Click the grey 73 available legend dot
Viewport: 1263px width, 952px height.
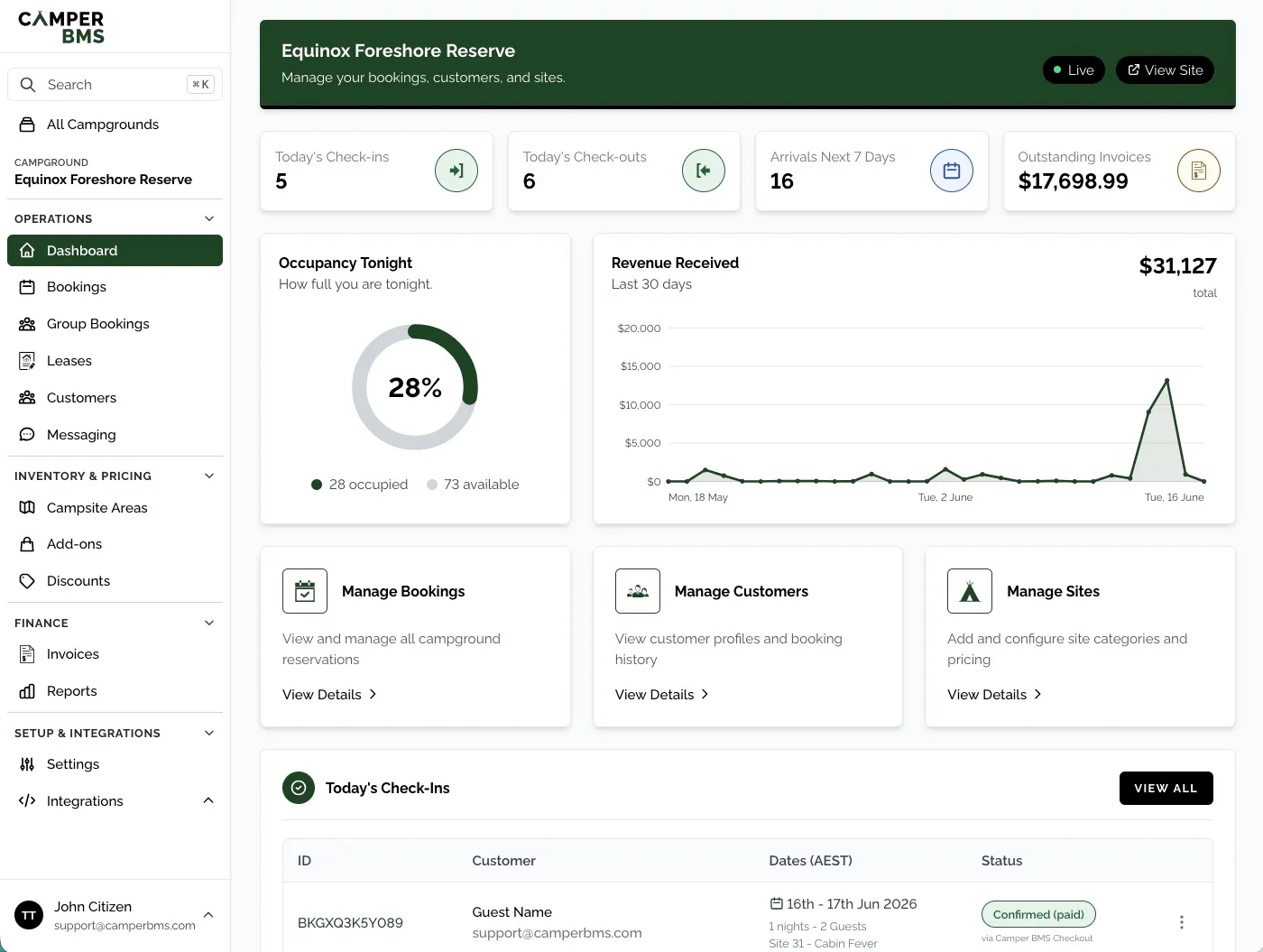[x=432, y=485]
